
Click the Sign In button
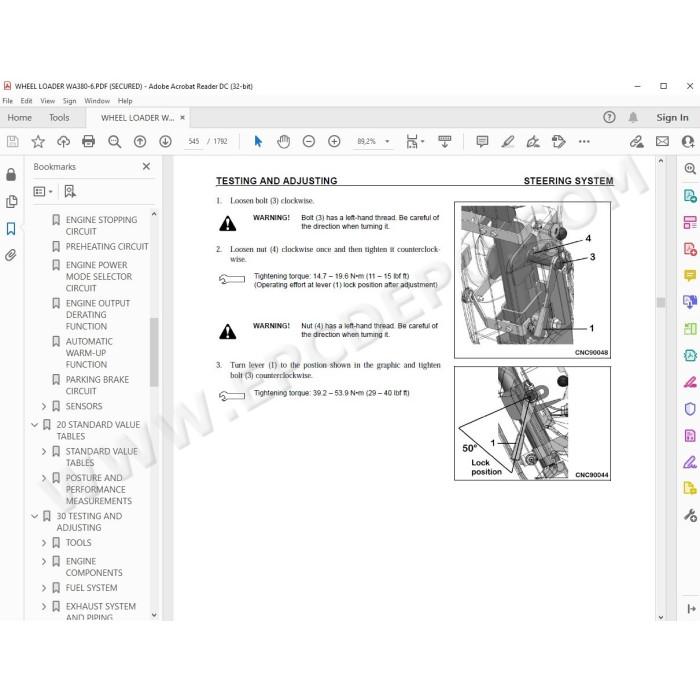click(x=672, y=117)
